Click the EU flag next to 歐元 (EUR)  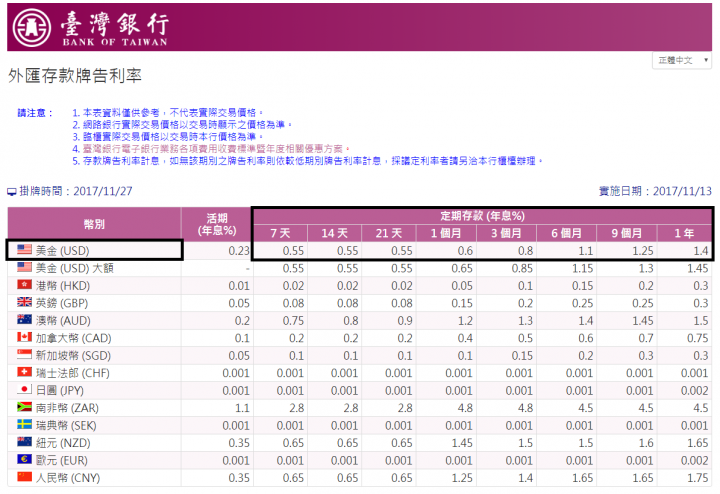(x=24, y=459)
